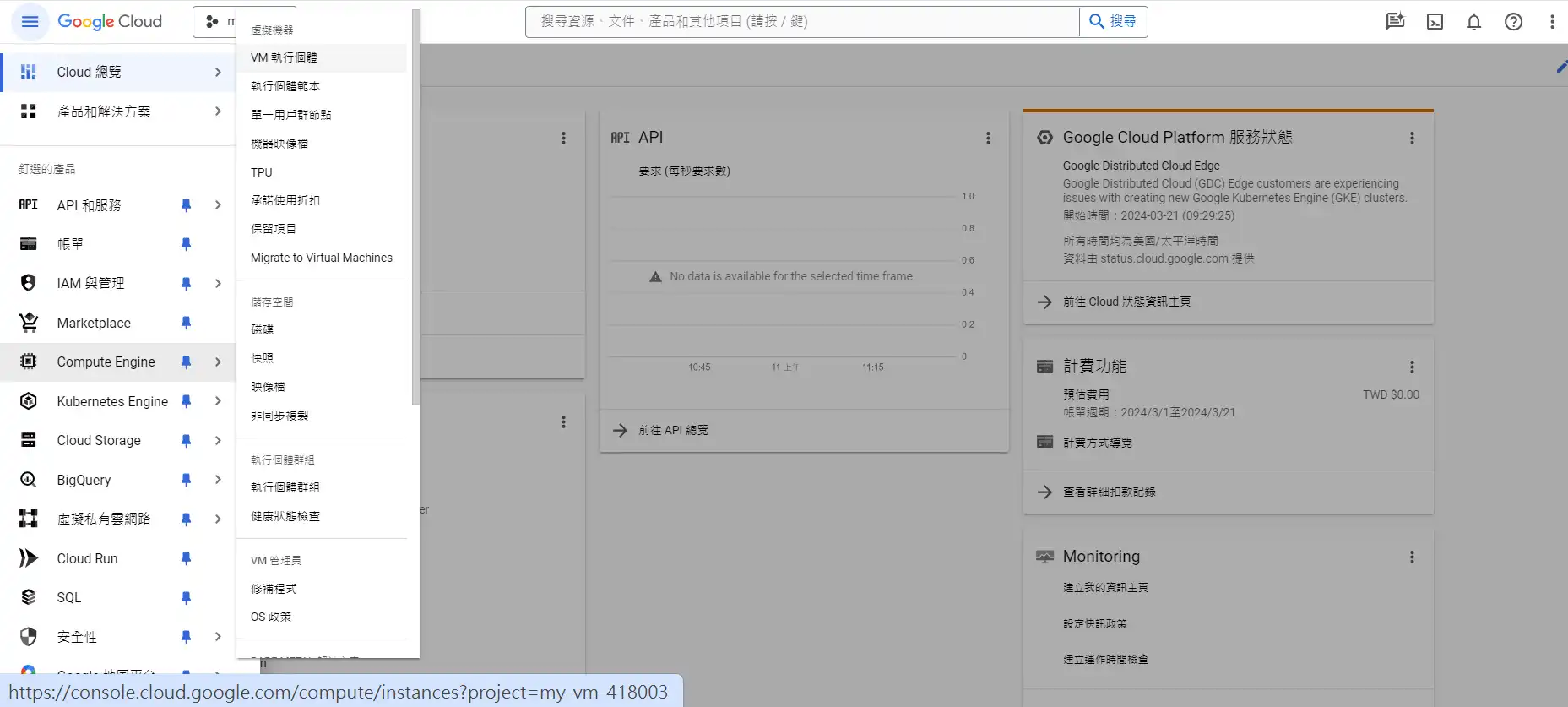This screenshot has height=707, width=1568.
Task: Select Migrate to Virtual Machines
Action: click(321, 258)
